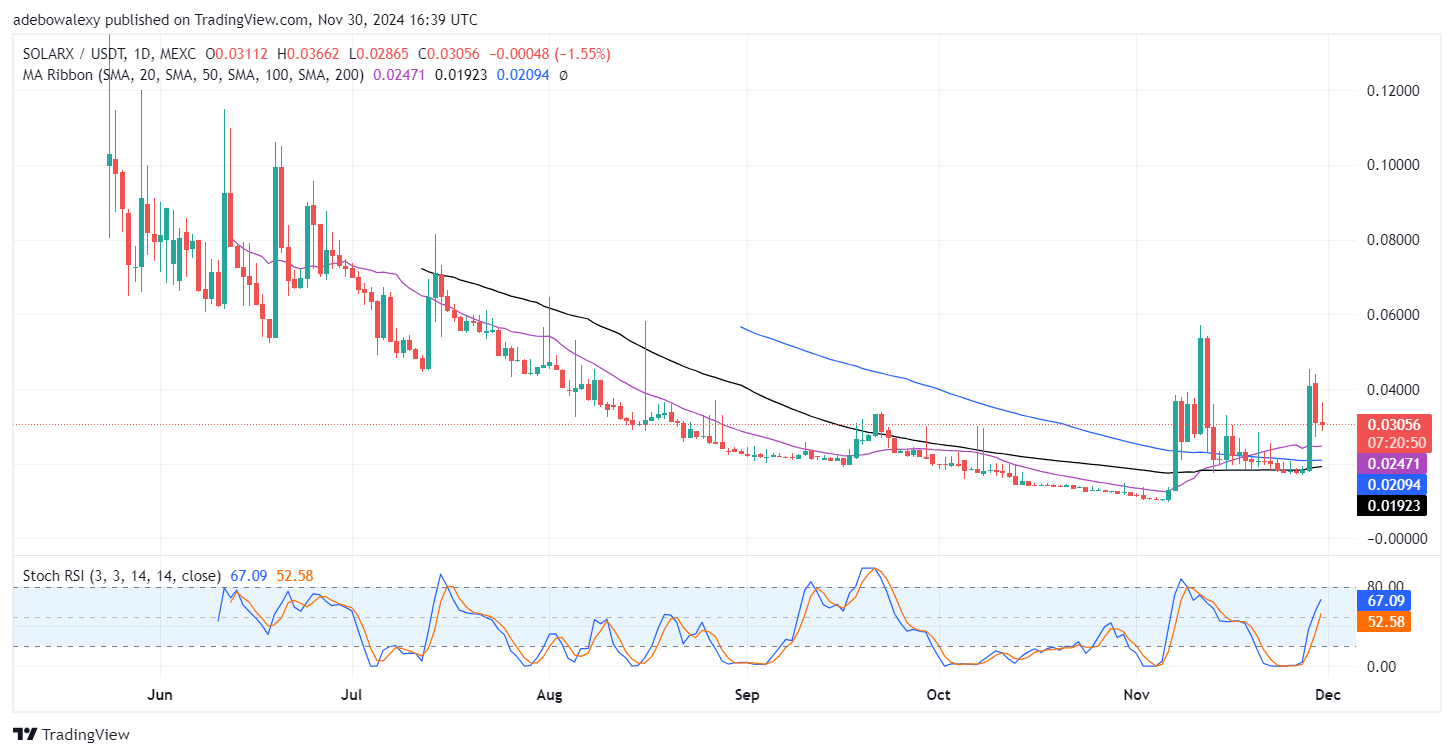
Task: Click the publisher text adebowalexy at top
Action: click(x=56, y=20)
